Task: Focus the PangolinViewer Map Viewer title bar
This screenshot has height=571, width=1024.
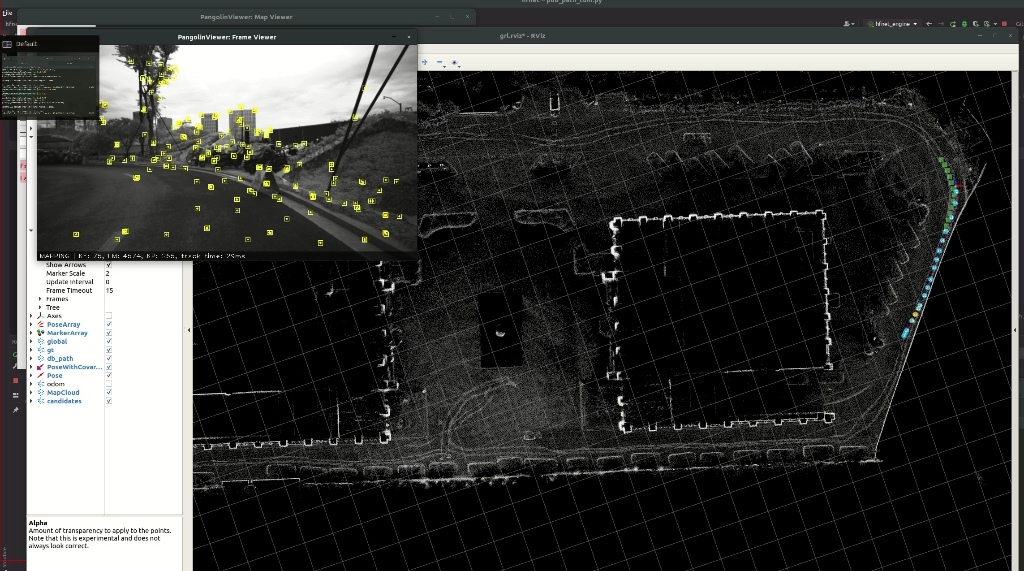Action: [x=246, y=17]
